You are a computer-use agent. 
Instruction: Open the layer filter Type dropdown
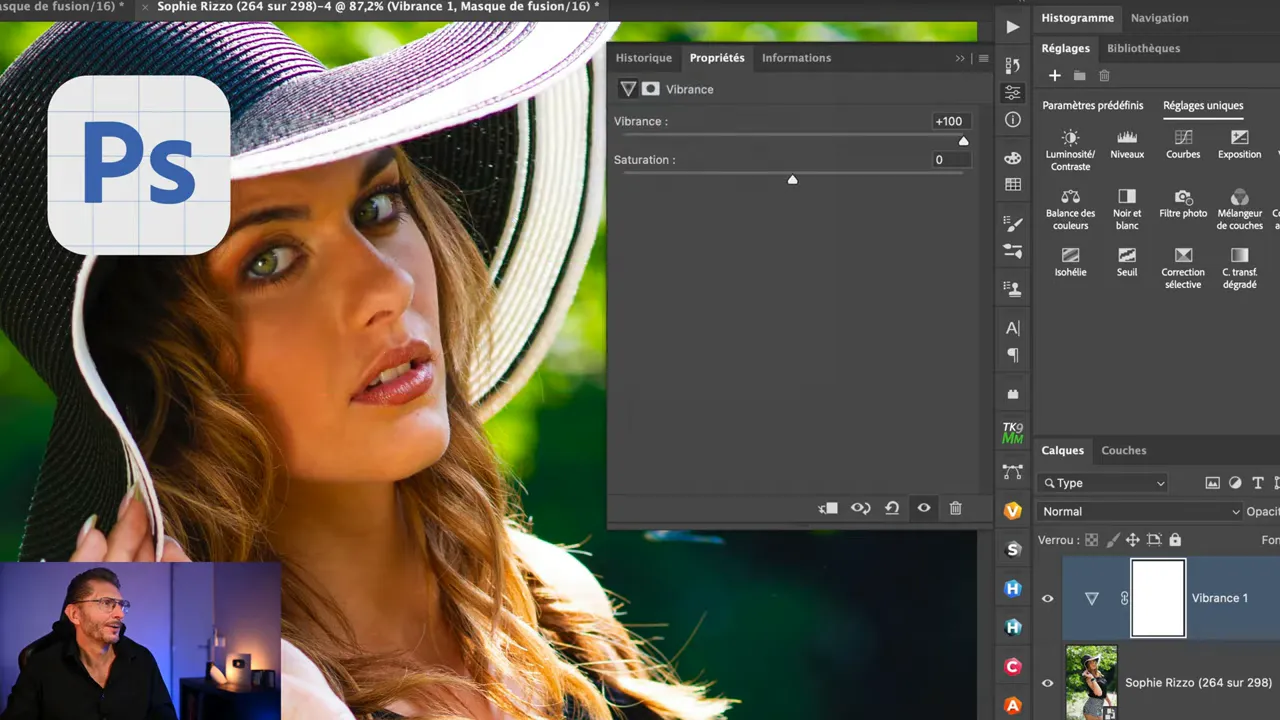point(1104,483)
